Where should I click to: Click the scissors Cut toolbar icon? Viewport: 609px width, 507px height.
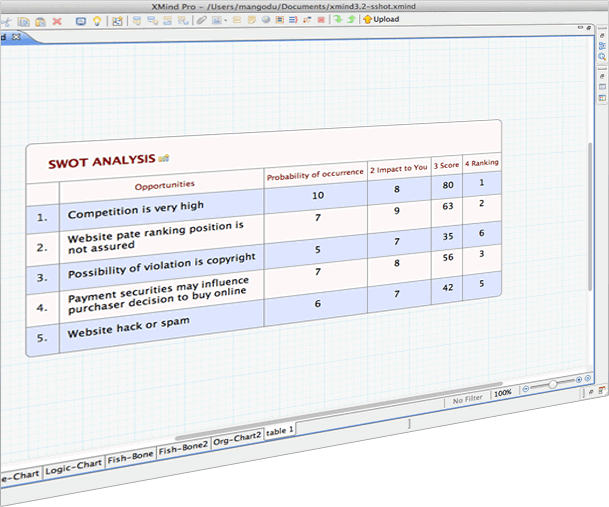coord(6,22)
